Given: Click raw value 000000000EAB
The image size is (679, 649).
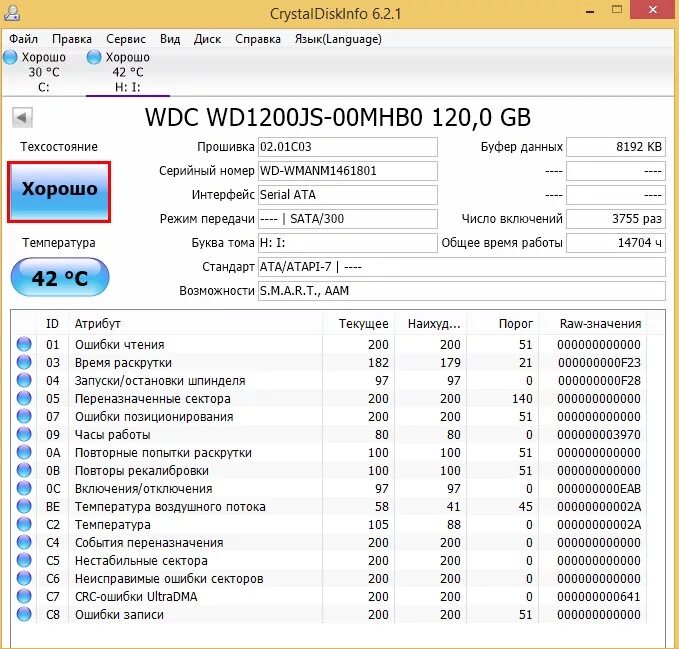Looking at the screenshot, I should (x=599, y=489).
